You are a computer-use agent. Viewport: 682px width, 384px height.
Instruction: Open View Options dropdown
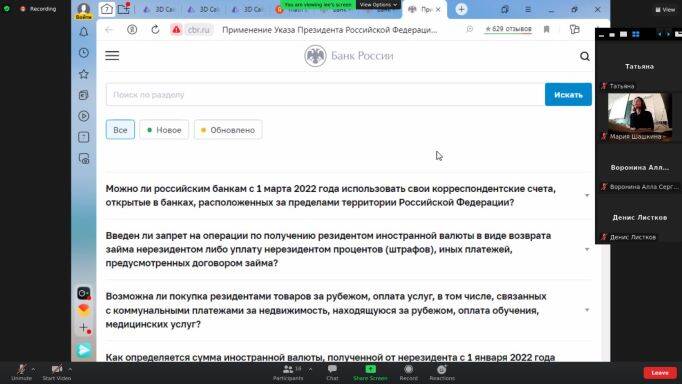coord(378,4)
